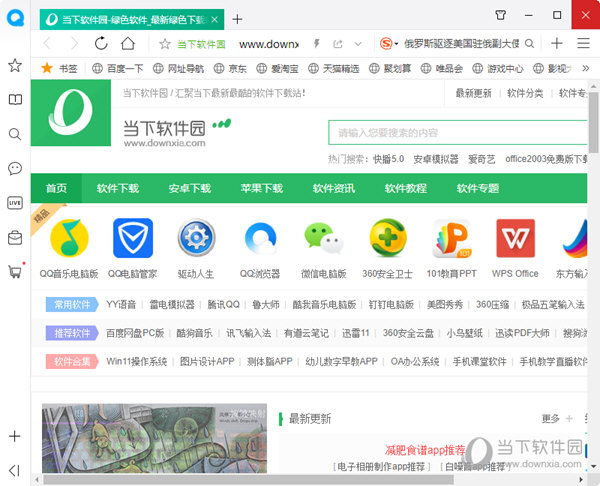The width and height of the screenshot is (600, 486).
Task: Click the 更多 link in 最新更新 section
Action: (551, 419)
